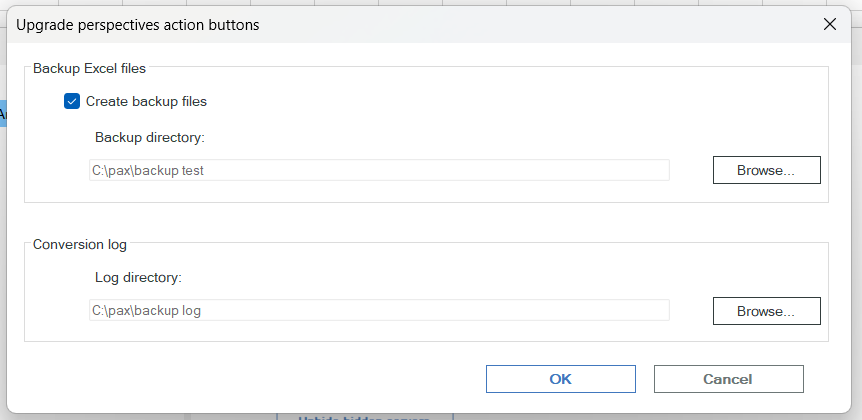Click the 'Create backup files' label text
862x420 pixels.
coord(146,102)
